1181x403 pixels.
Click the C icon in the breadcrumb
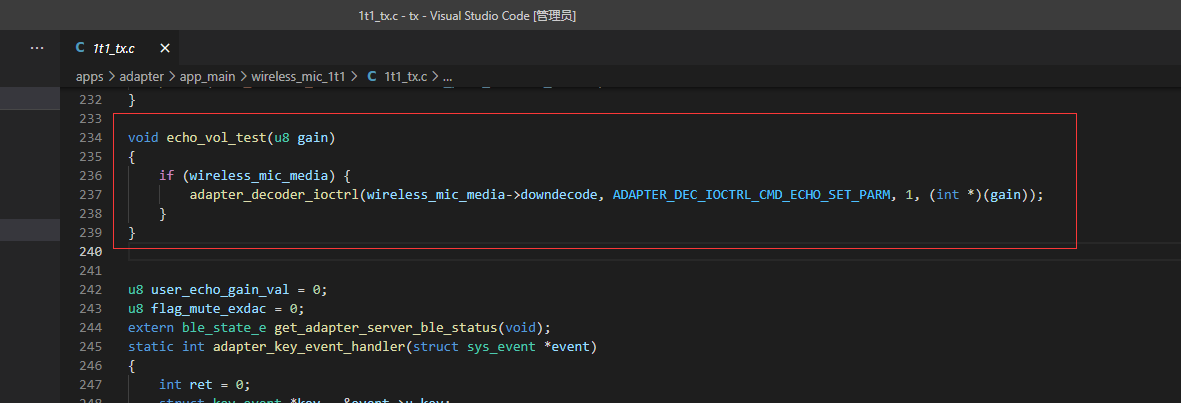371,76
